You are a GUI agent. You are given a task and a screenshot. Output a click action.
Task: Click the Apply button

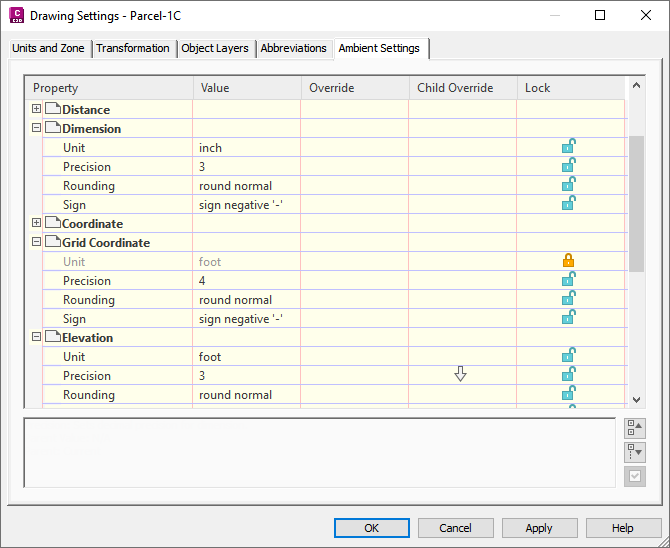pos(540,528)
